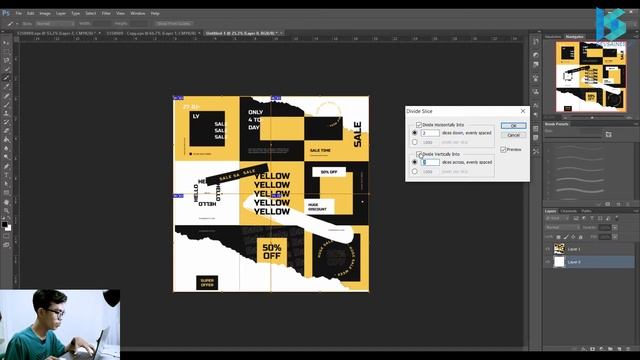Select the Move tool in the toolbar
Image resolution: width=640 pixels, height=360 pixels.
[x=6, y=42]
